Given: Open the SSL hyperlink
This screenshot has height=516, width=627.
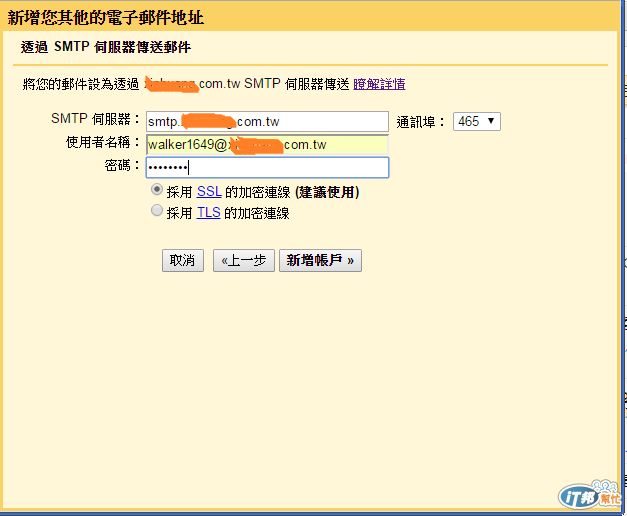Looking at the screenshot, I should (x=209, y=192).
